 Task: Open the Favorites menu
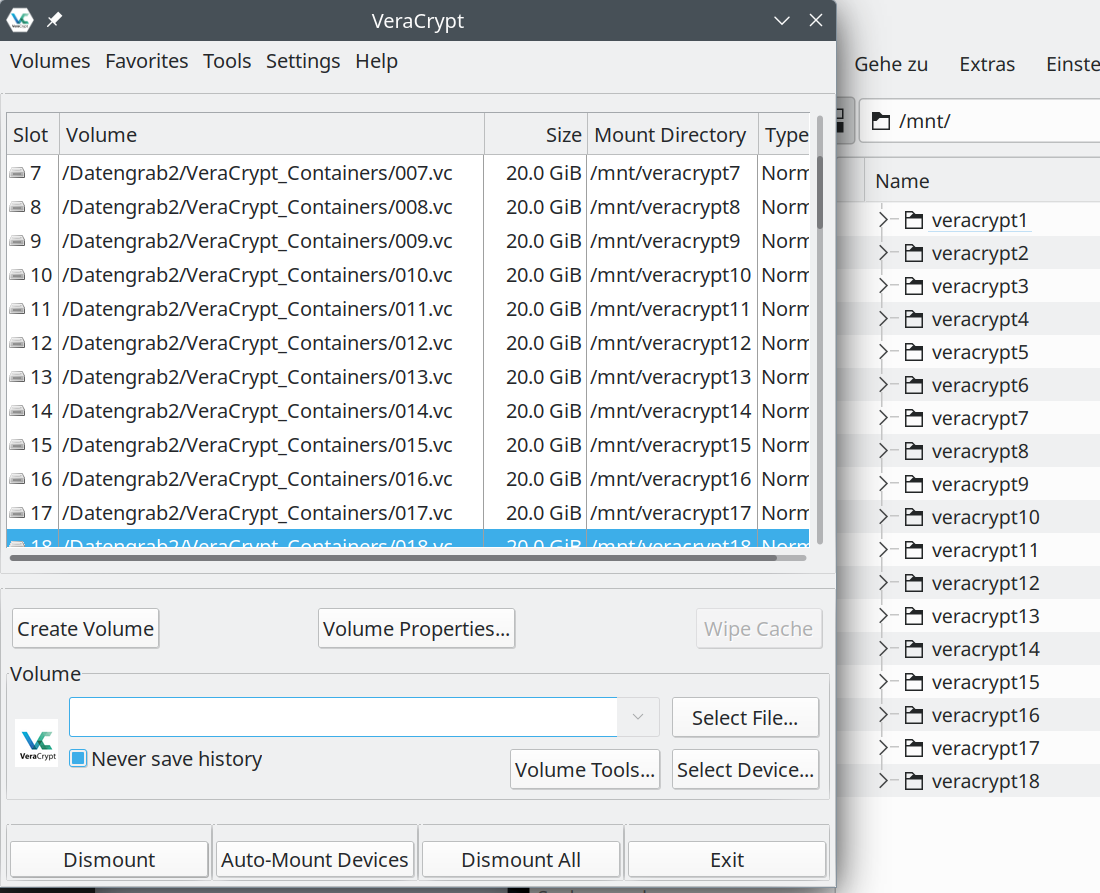coord(147,61)
